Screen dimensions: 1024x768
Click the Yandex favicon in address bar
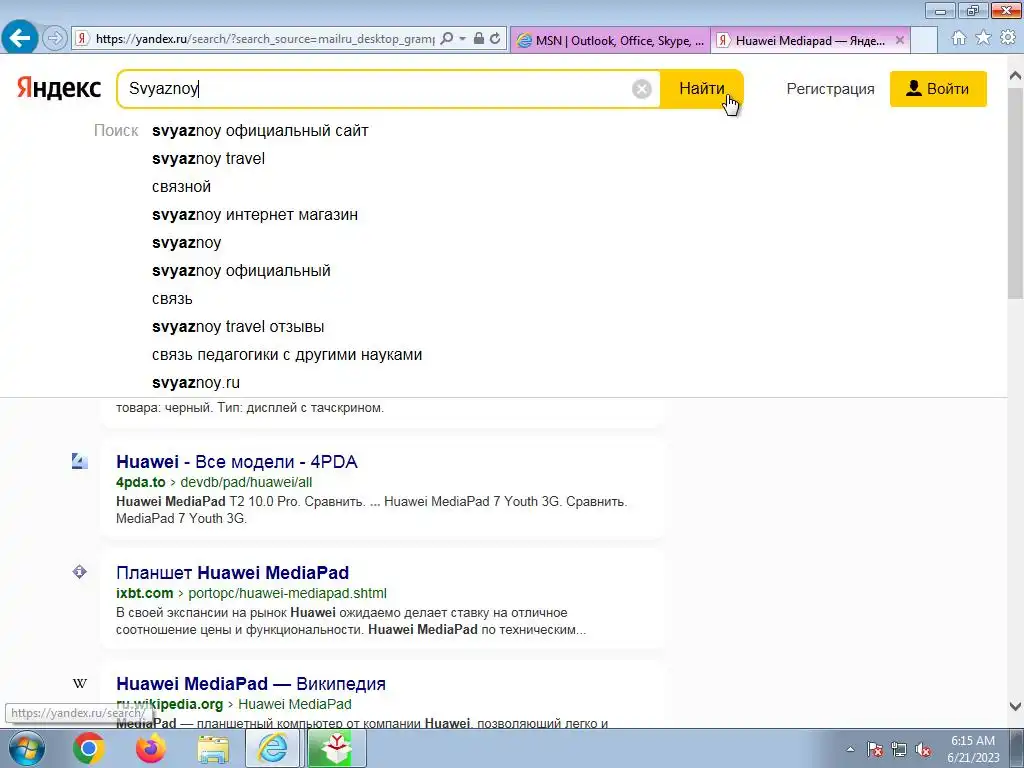pos(82,39)
